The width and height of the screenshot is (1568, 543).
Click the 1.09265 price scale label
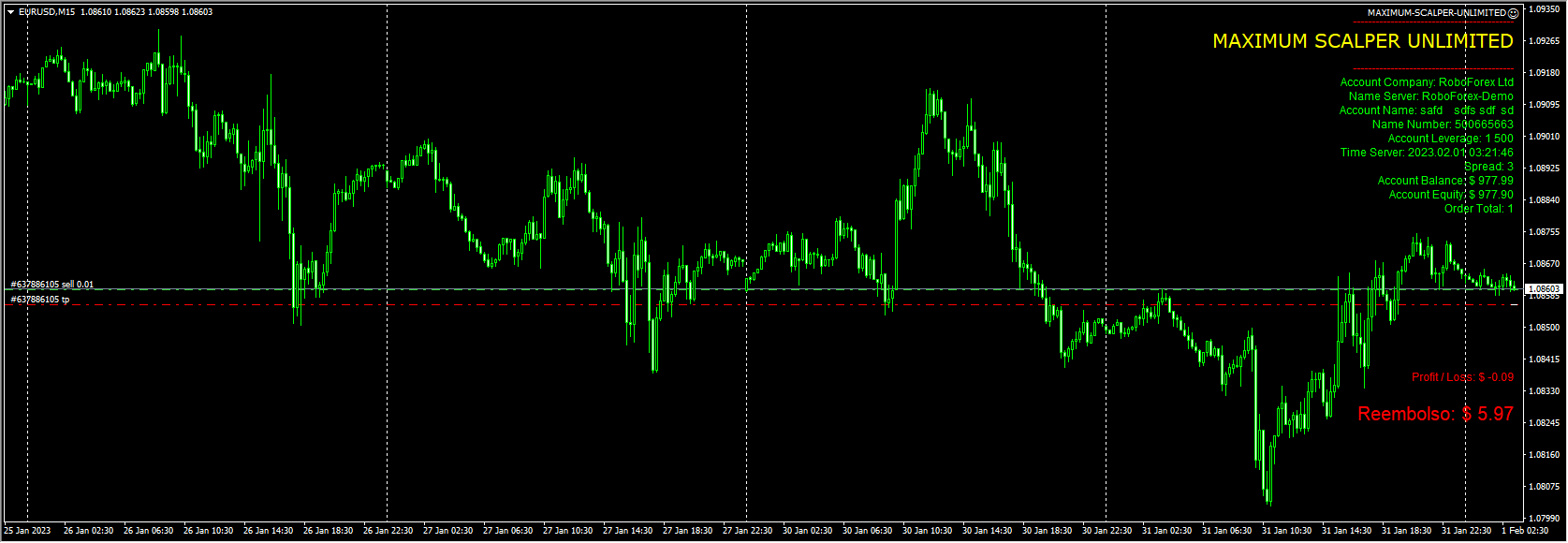[1544, 41]
